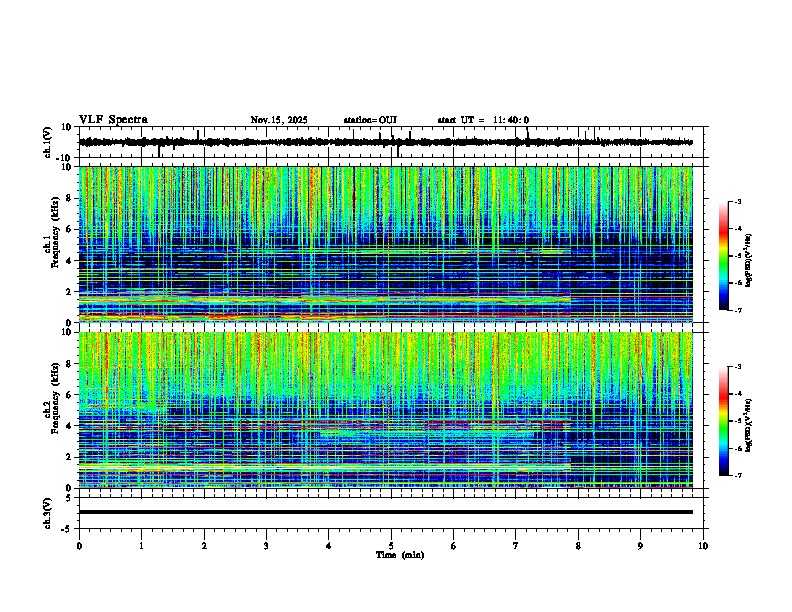This screenshot has width=792, height=612.
Task: Click inside the ch.2 spectrogram panel
Action: (385, 410)
